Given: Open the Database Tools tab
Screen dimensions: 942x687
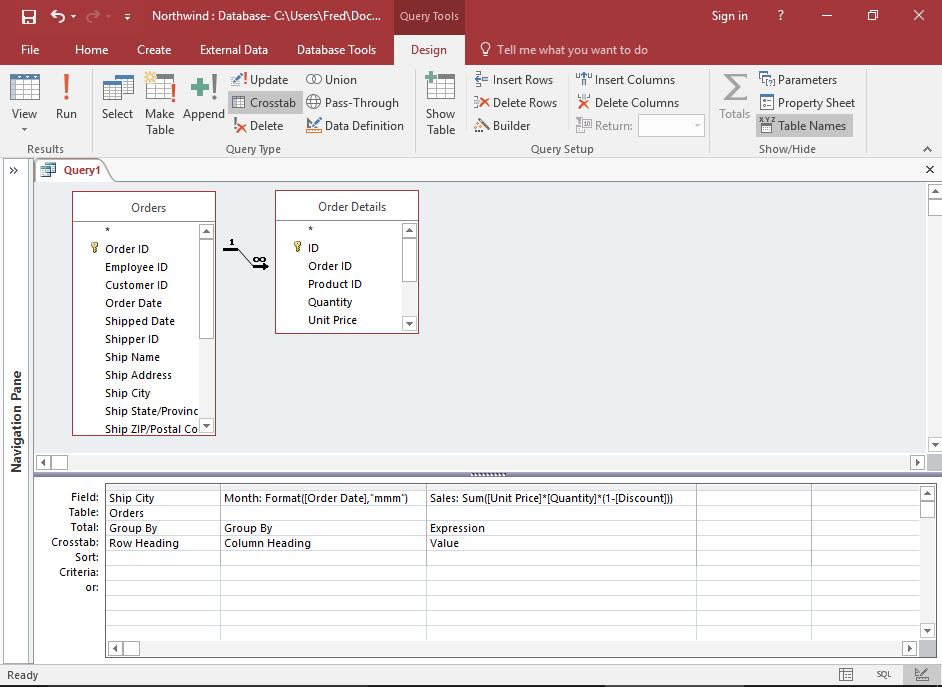Looking at the screenshot, I should pyautogui.click(x=336, y=50).
